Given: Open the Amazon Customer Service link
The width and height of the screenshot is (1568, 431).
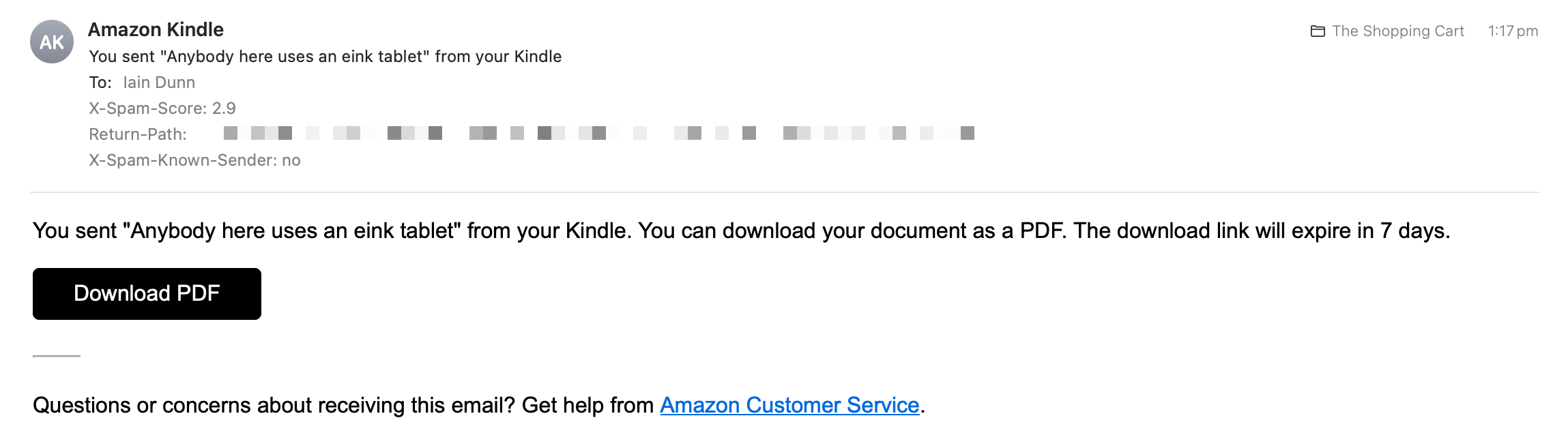Looking at the screenshot, I should click(789, 405).
